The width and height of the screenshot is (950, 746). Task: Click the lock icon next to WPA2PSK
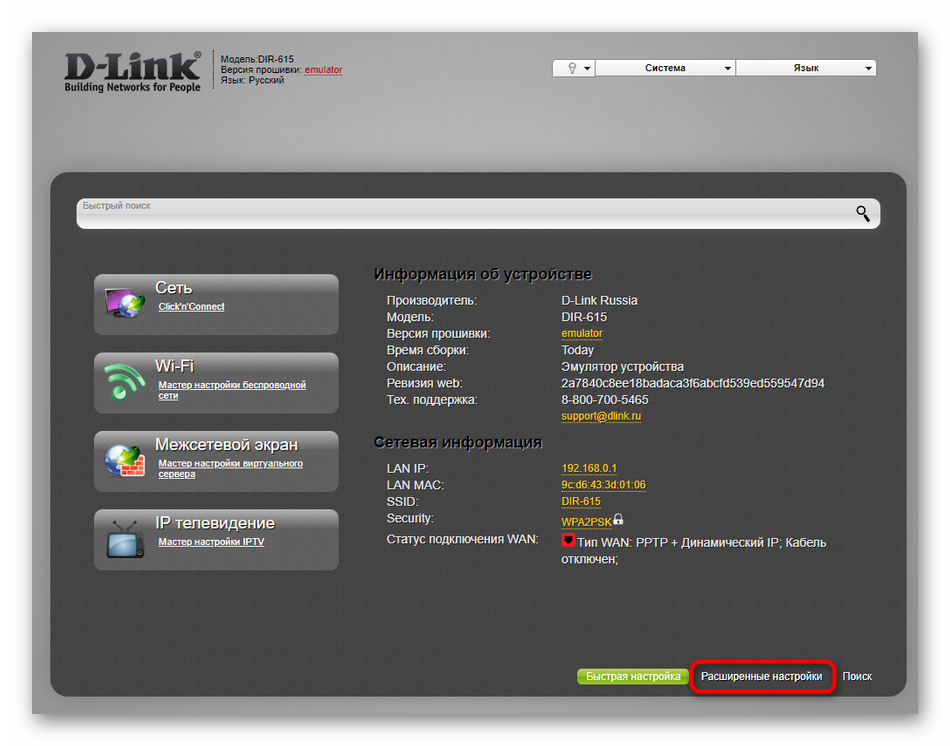(x=618, y=519)
